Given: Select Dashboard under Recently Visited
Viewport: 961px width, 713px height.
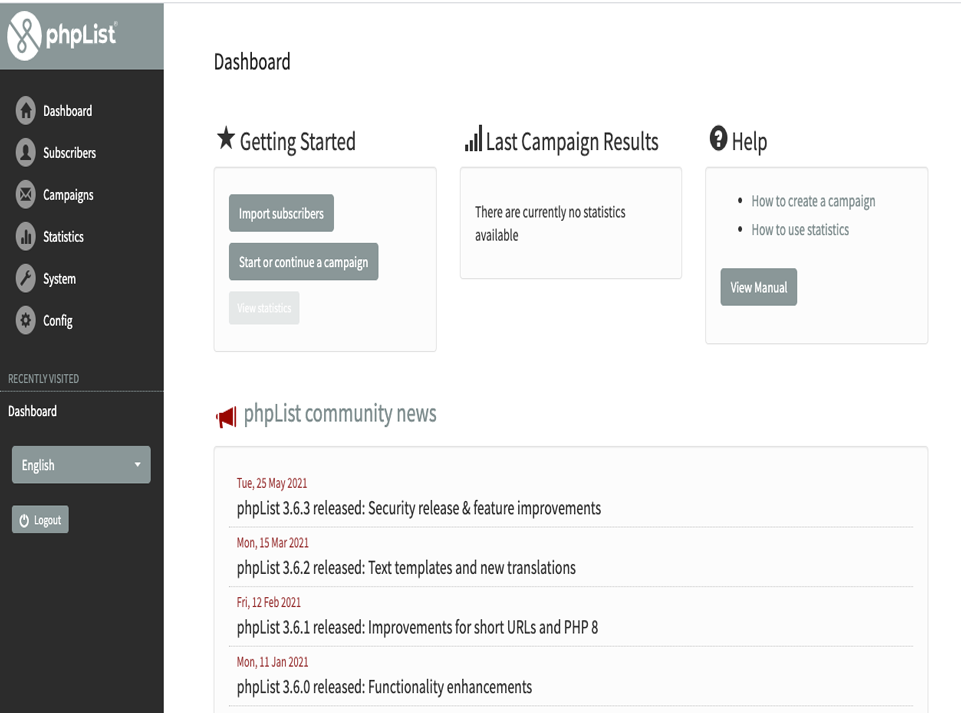Looking at the screenshot, I should point(33,411).
